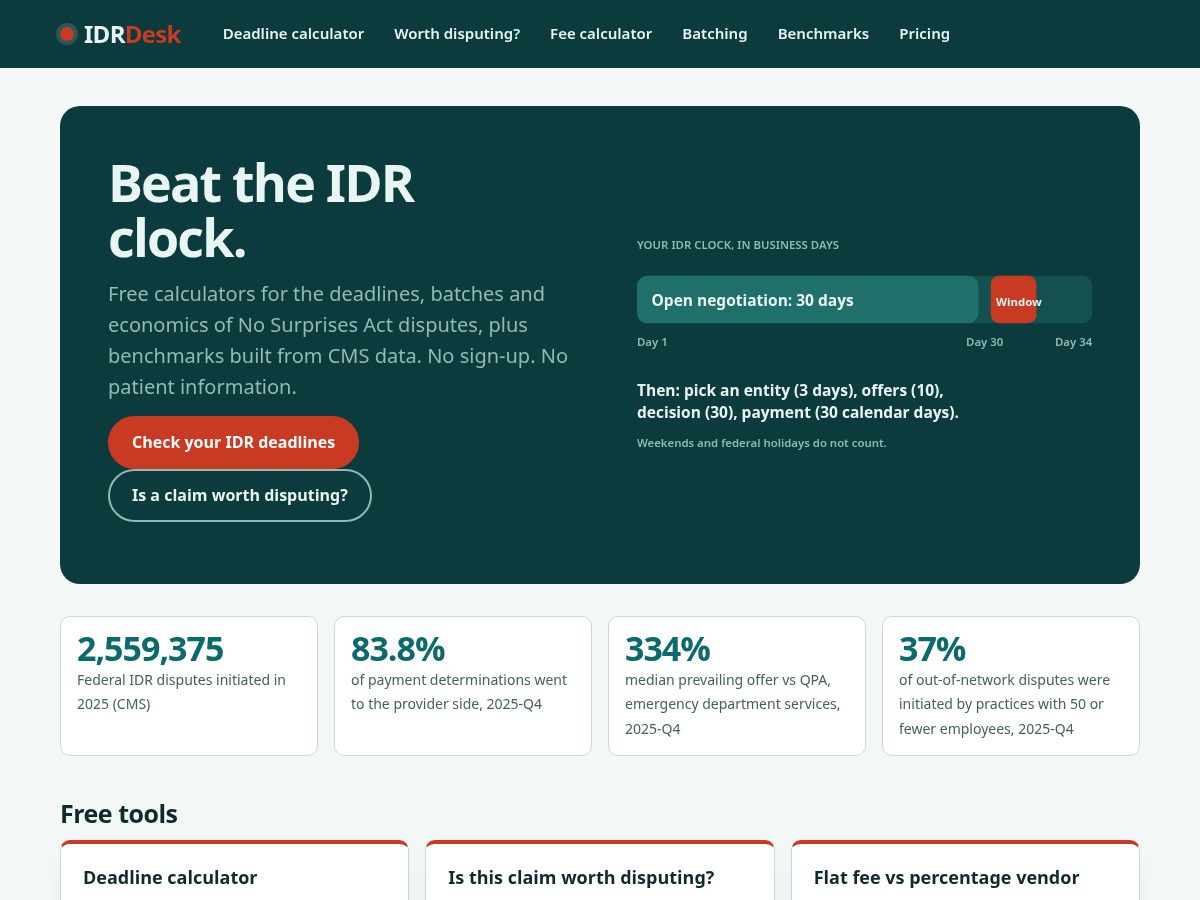Screen dimensions: 1200x900
Task: Open the IDRDesk home link text
Action: [x=132, y=34]
